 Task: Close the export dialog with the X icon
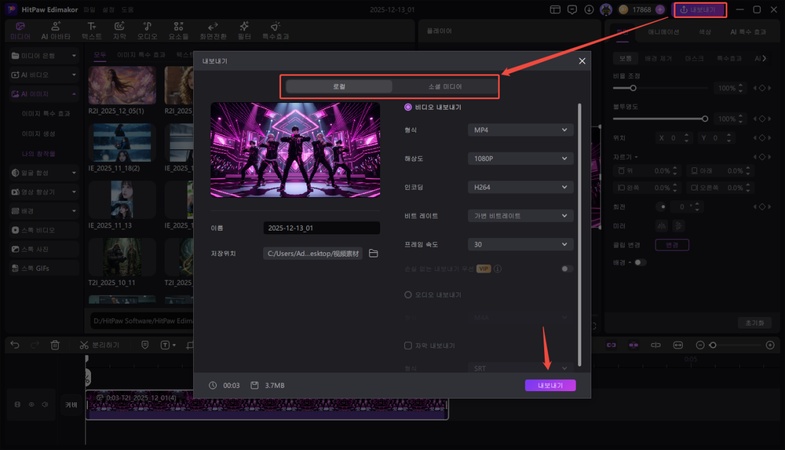[582, 61]
